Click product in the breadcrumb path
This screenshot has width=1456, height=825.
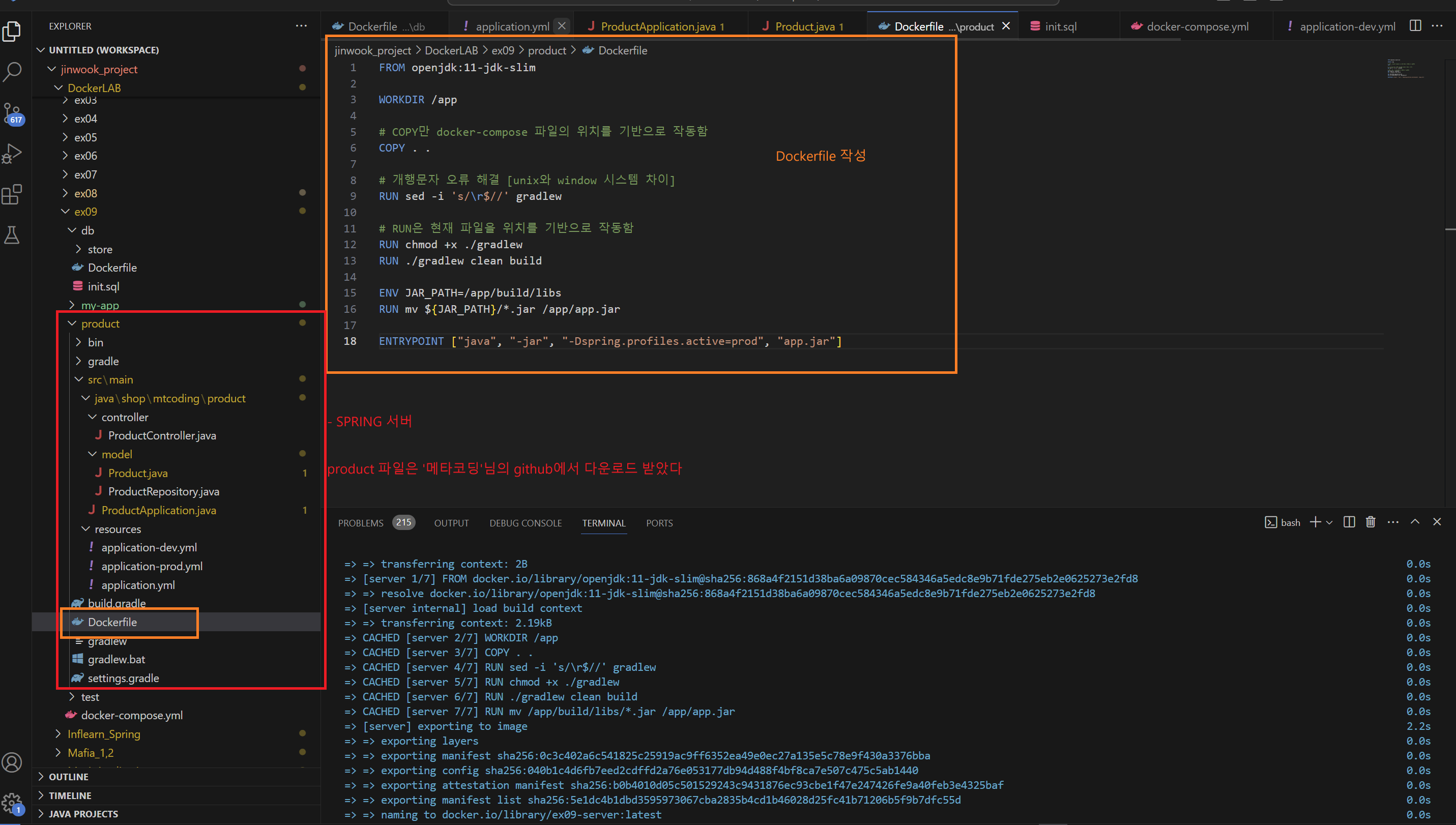546,50
